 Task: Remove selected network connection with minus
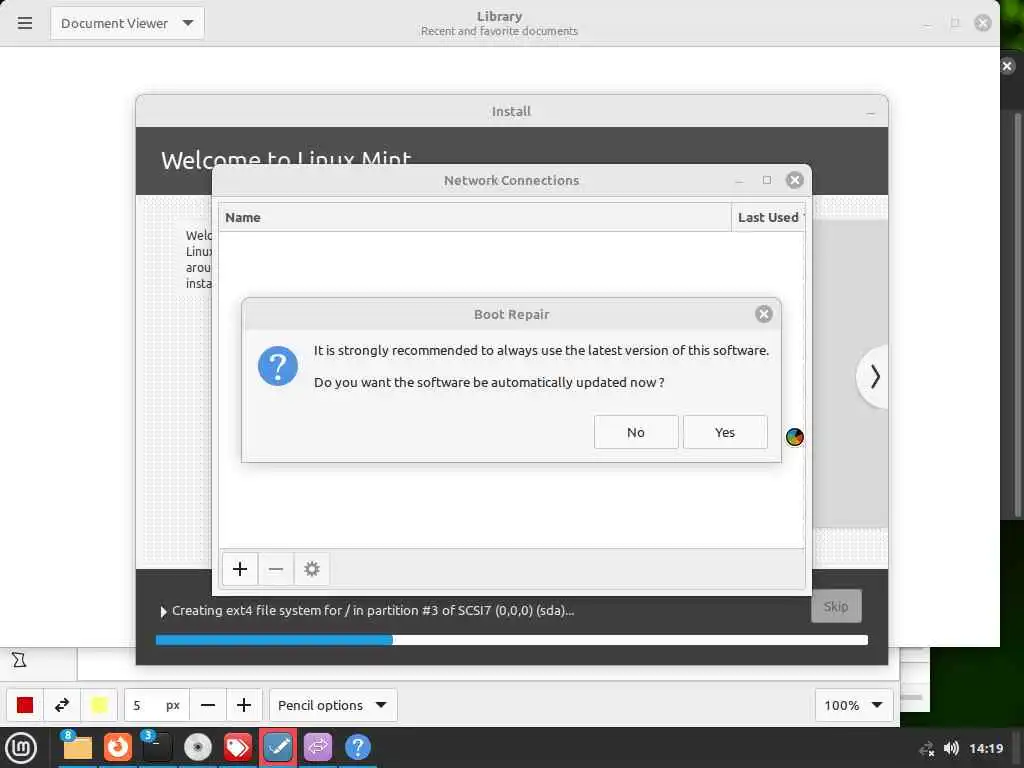pos(276,569)
